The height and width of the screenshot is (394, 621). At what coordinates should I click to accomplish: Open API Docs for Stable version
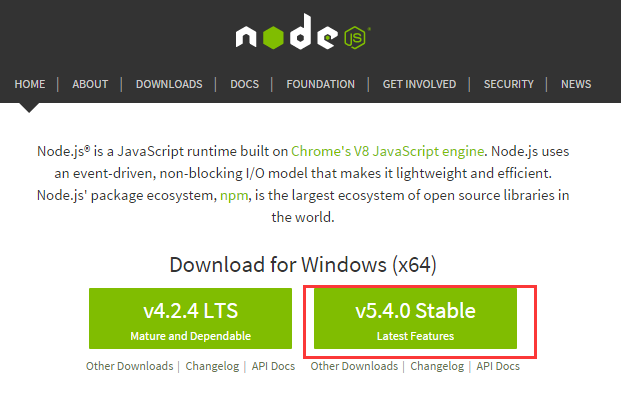click(x=498, y=366)
